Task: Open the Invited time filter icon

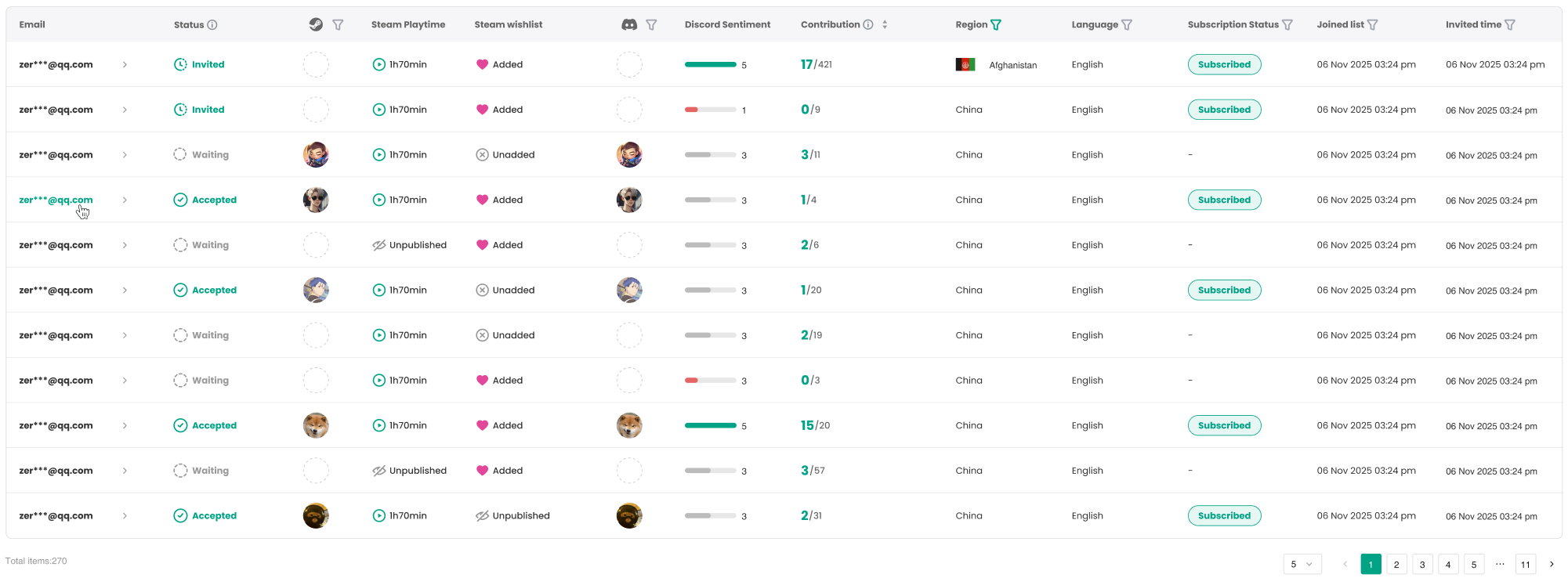Action: pos(1510,24)
